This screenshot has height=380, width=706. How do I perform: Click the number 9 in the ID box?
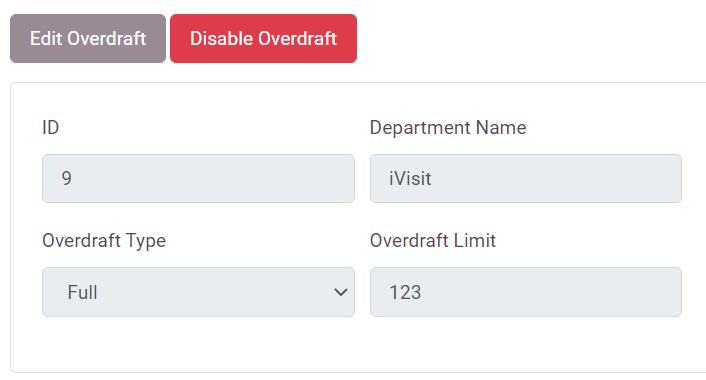(67, 178)
